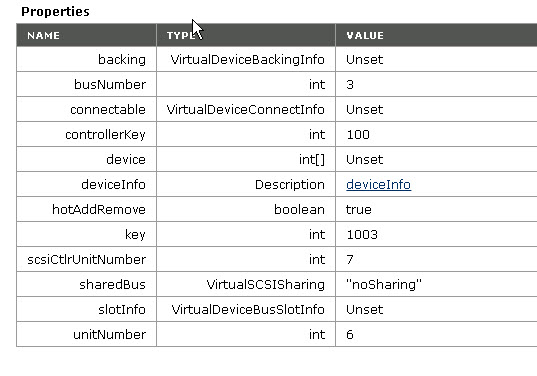
Task: Click the NAME column header
Action: click(x=43, y=35)
